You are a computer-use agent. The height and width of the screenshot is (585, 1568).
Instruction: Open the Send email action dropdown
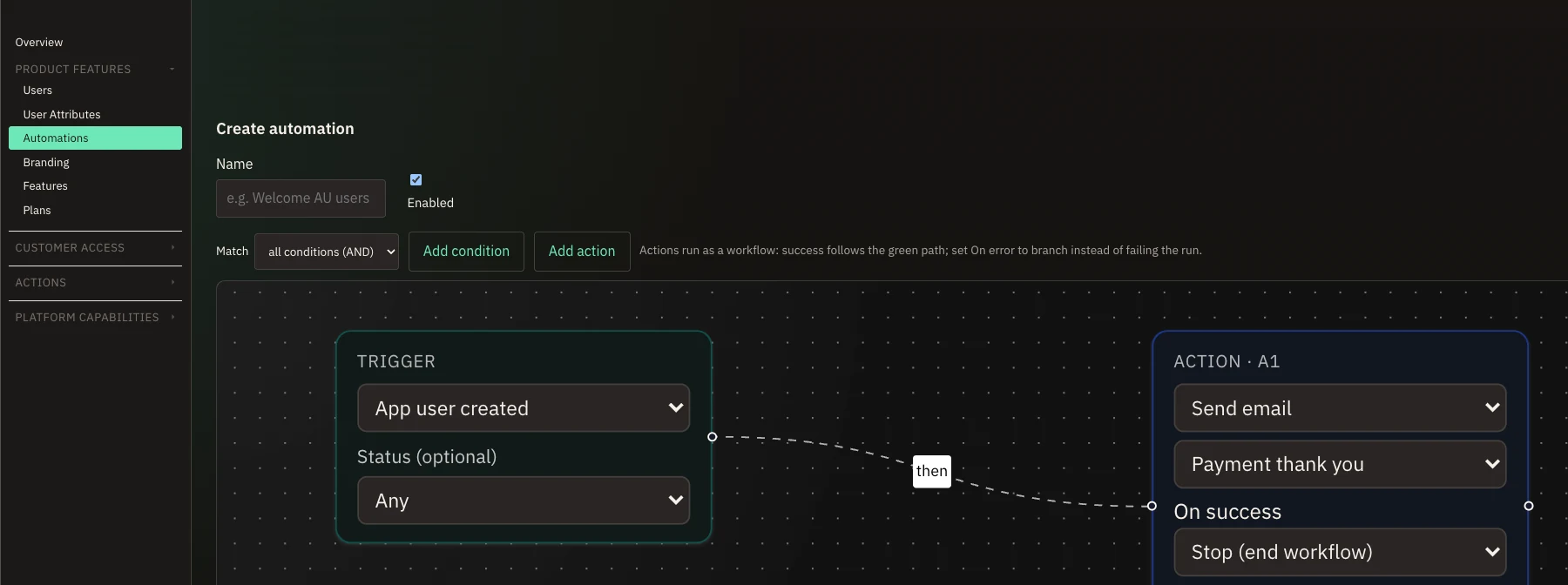[x=1340, y=408]
